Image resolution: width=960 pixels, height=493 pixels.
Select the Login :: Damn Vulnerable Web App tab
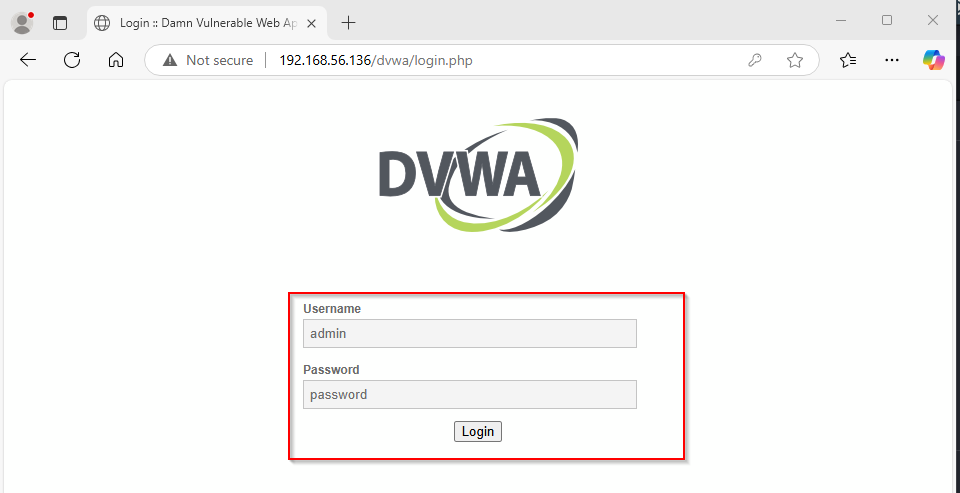coord(206,23)
